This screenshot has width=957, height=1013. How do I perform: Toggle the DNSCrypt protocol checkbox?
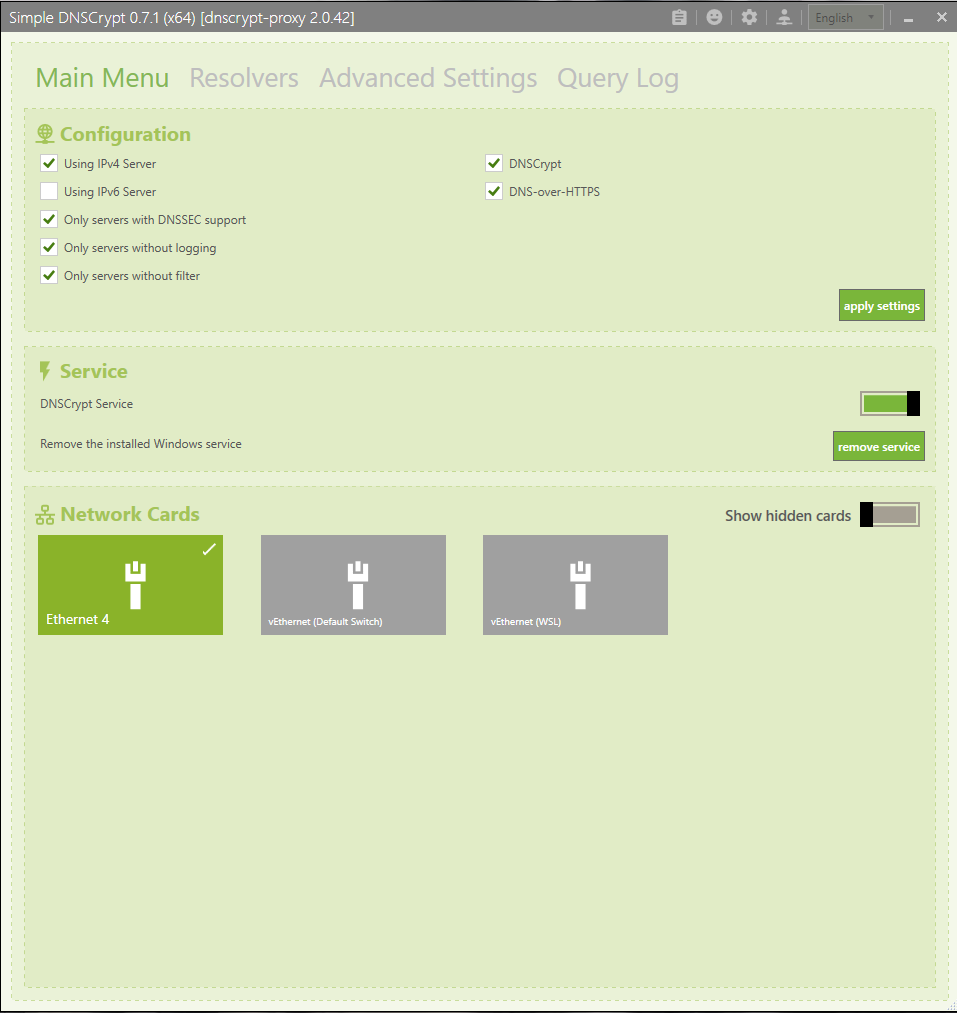coord(494,163)
